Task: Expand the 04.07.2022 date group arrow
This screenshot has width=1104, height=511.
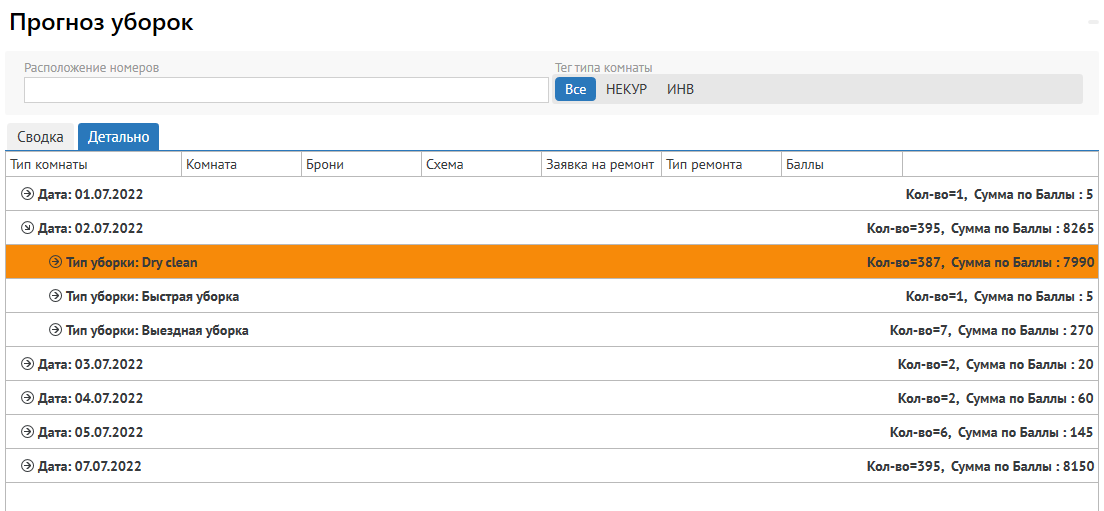Action: pyautogui.click(x=28, y=398)
